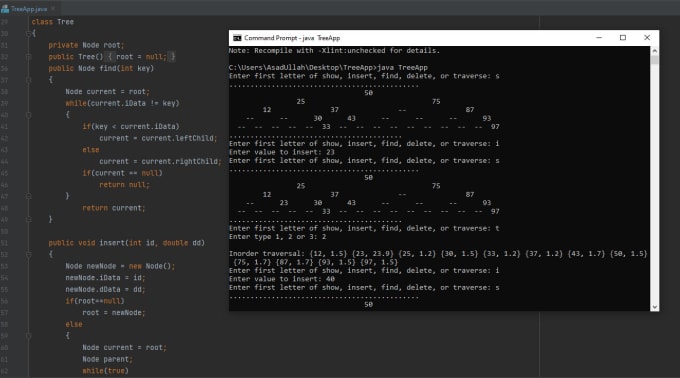Click 'Enter type 1, 2 or 3: 2' line
Viewport: 680px width, 378px height.
coord(278,237)
